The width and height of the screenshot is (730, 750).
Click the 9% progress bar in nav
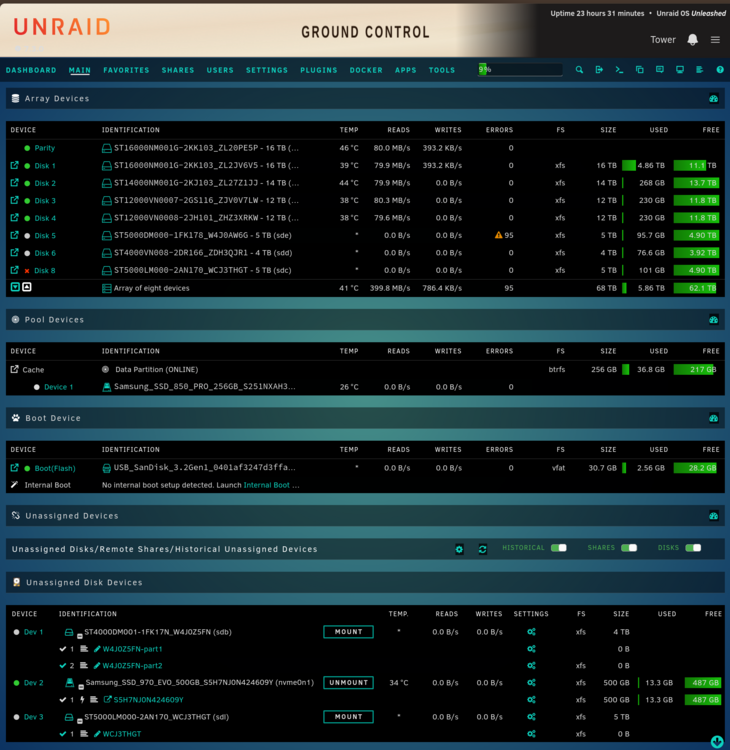pyautogui.click(x=520, y=70)
